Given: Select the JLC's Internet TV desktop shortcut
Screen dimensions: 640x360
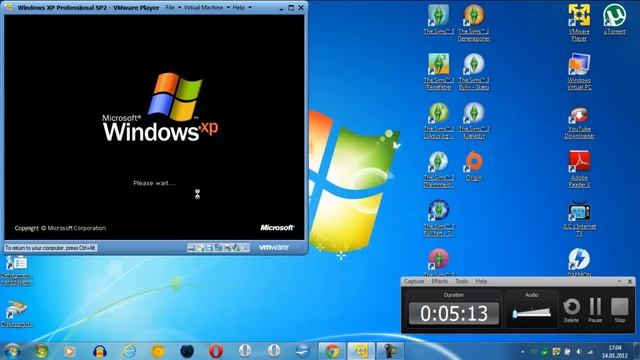Looking at the screenshot, I should click(x=579, y=218).
